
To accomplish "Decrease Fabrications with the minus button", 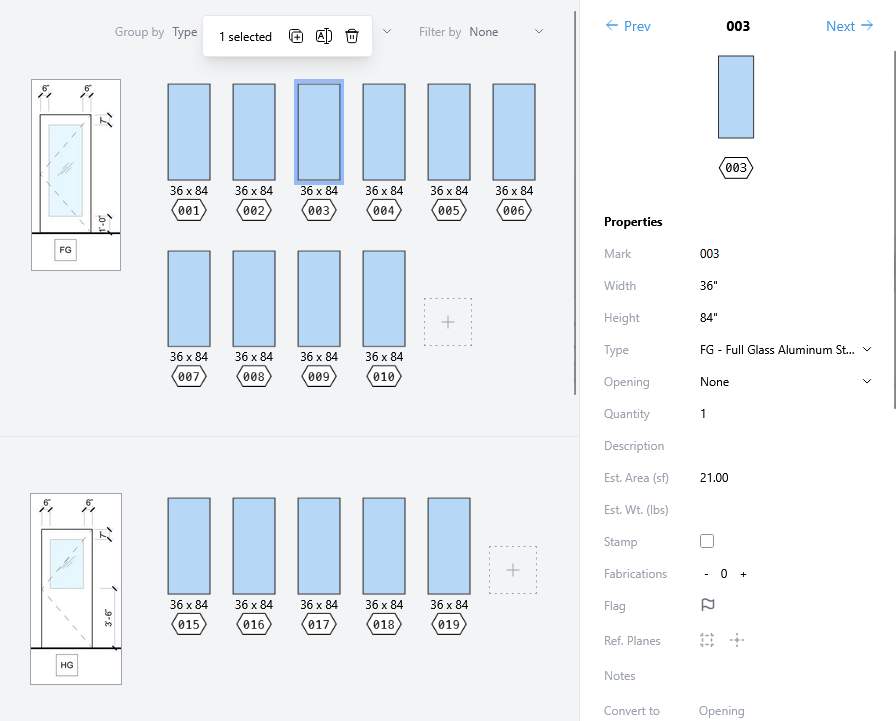I will tap(706, 574).
